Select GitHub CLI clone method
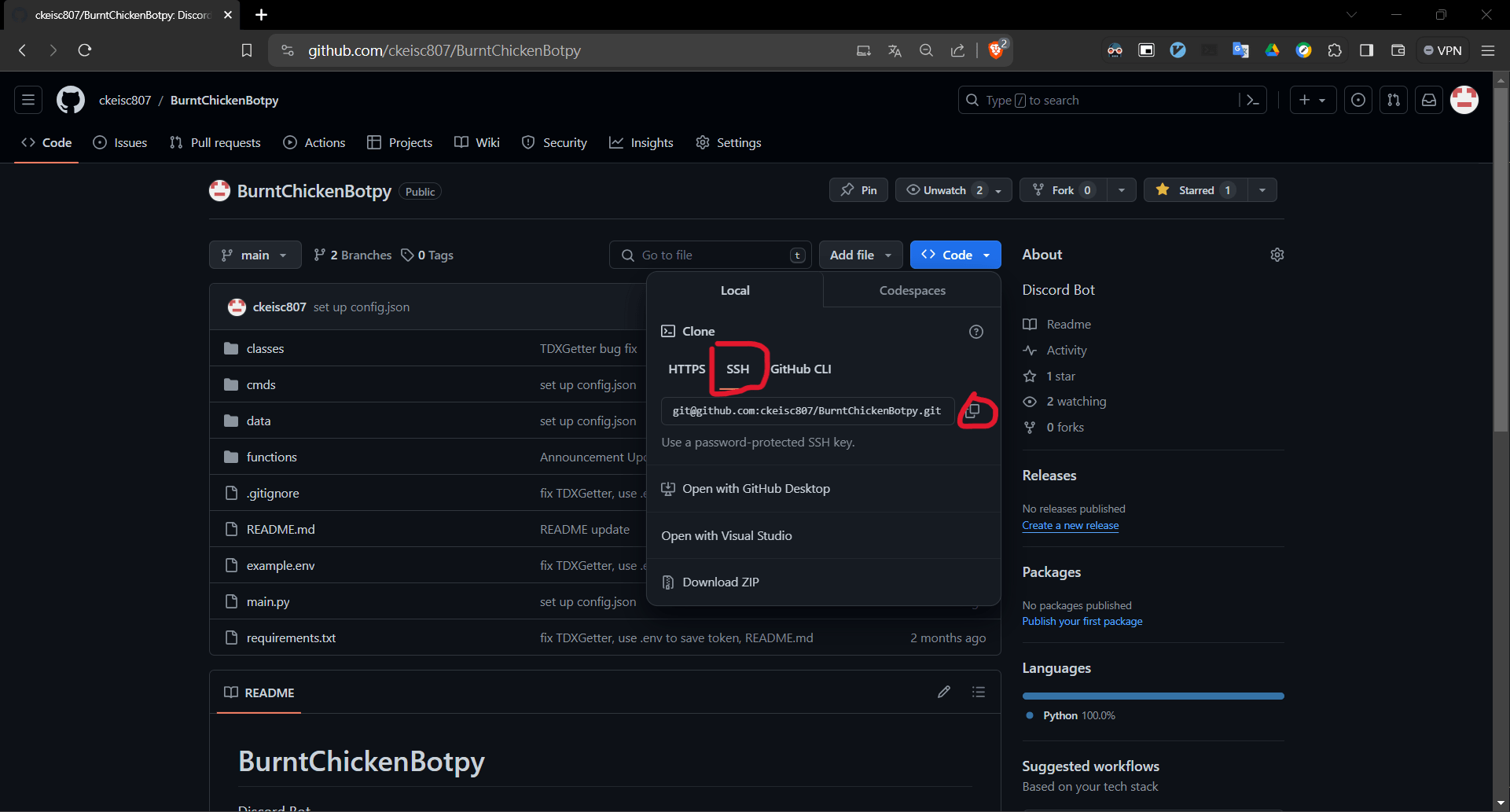Screen dimensions: 1510x812 coord(800,369)
